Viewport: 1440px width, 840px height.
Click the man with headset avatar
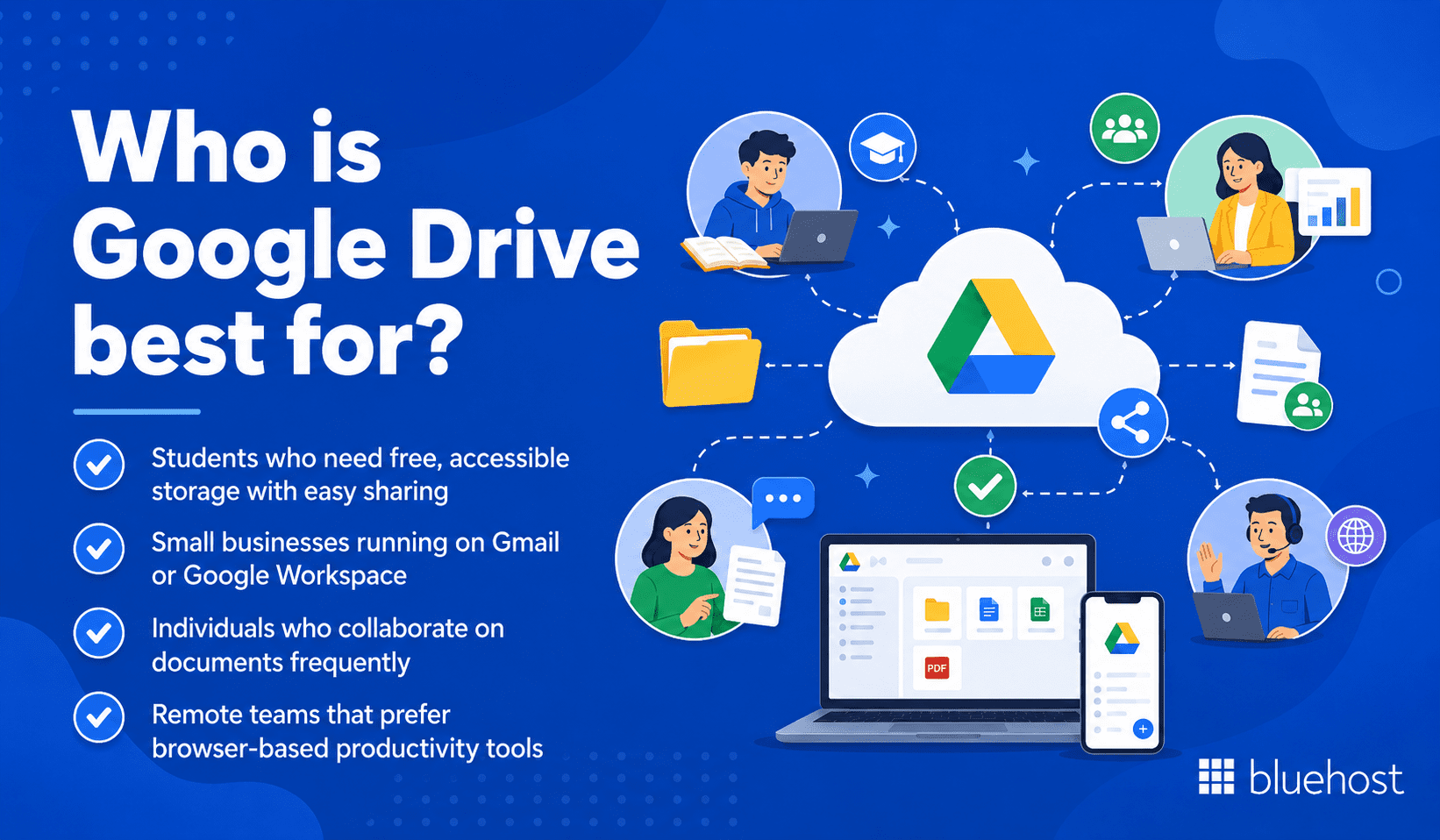(x=1268, y=561)
